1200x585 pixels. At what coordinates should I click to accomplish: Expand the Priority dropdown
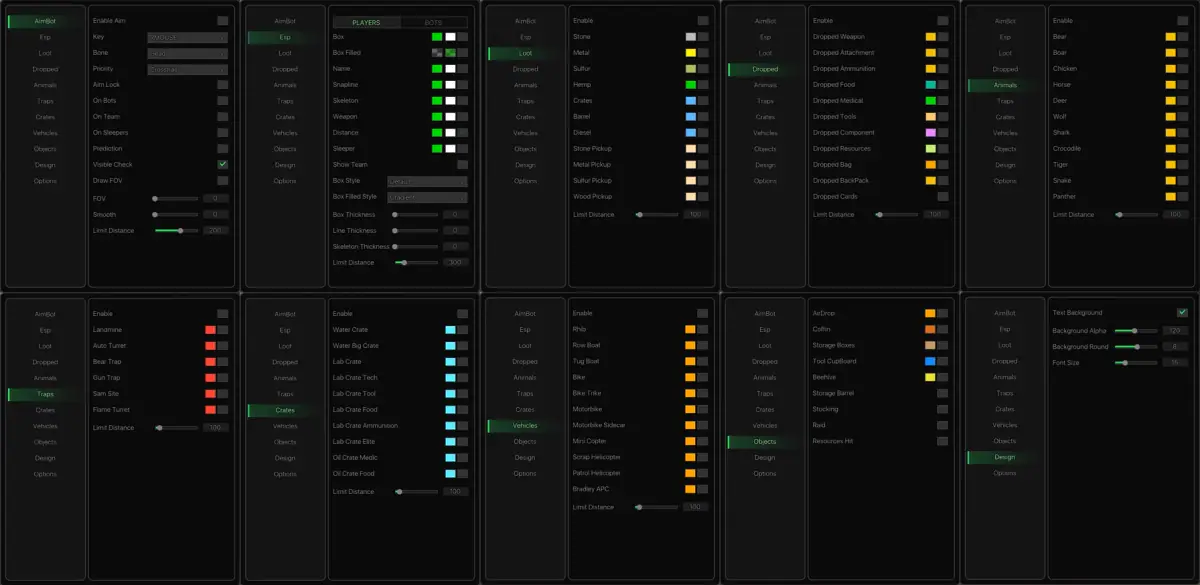[x=188, y=69]
